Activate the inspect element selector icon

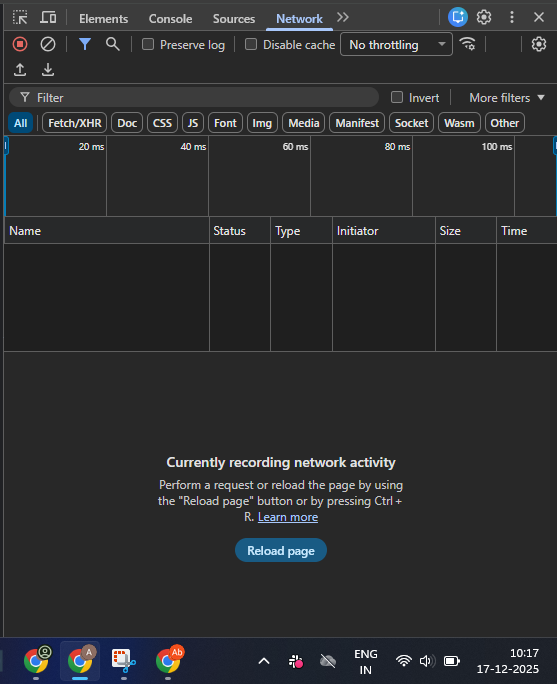(x=20, y=18)
